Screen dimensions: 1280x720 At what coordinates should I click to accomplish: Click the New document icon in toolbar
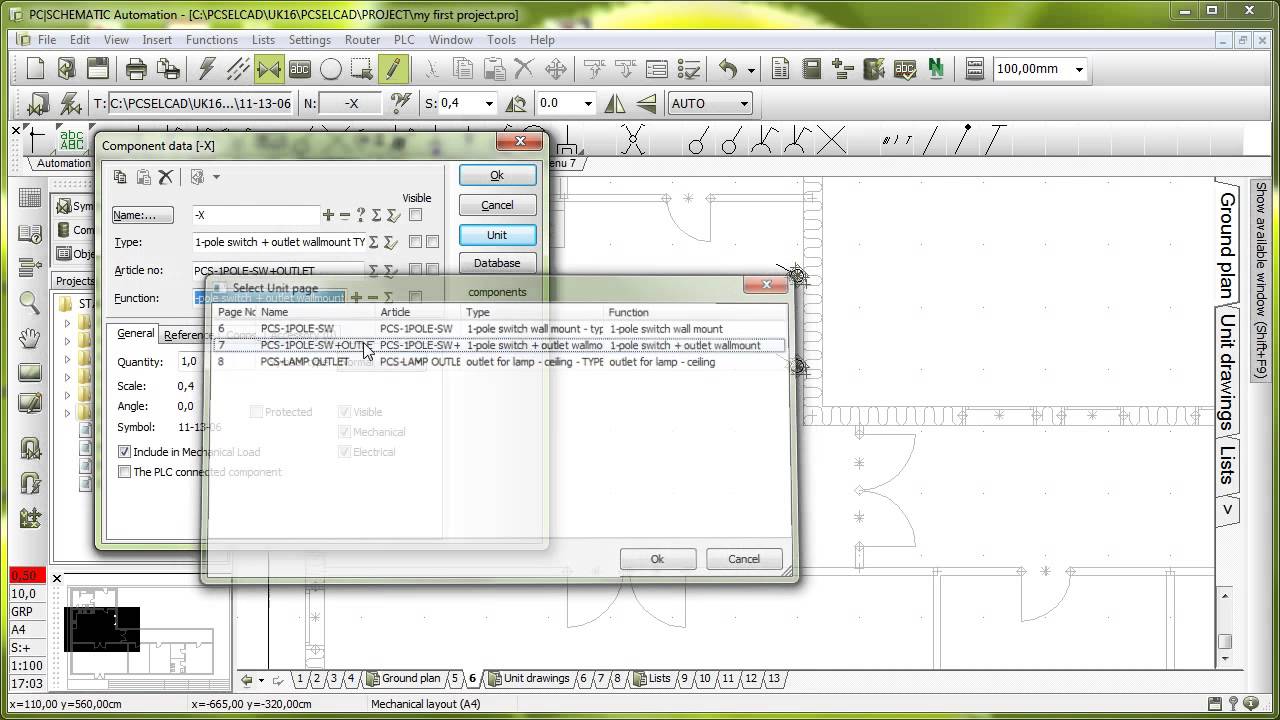[35, 69]
